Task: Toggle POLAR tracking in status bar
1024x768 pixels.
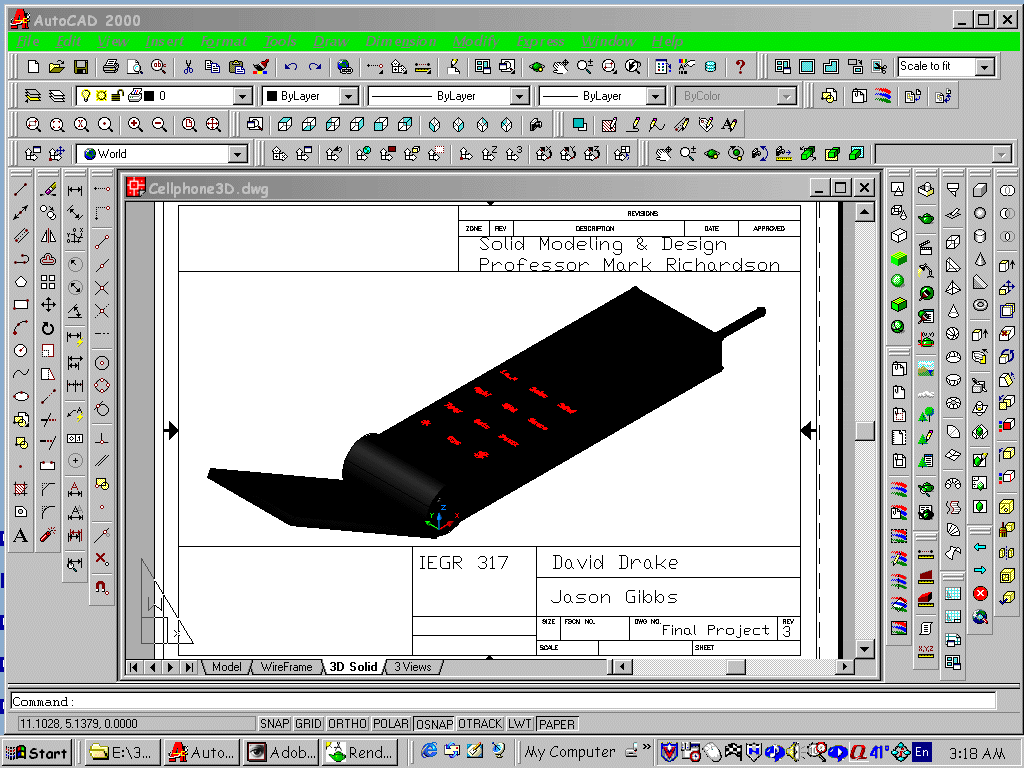Action: coord(391,724)
